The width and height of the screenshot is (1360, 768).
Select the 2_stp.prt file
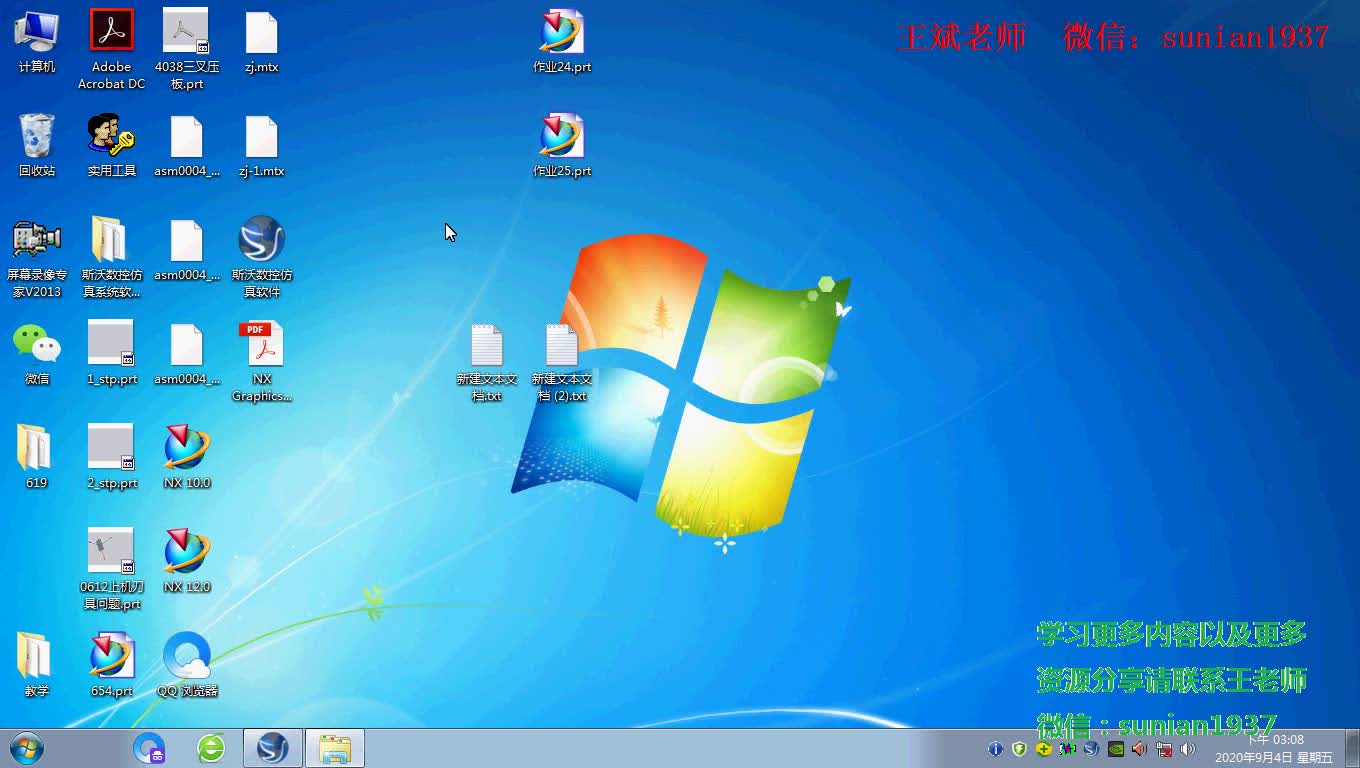pos(111,458)
